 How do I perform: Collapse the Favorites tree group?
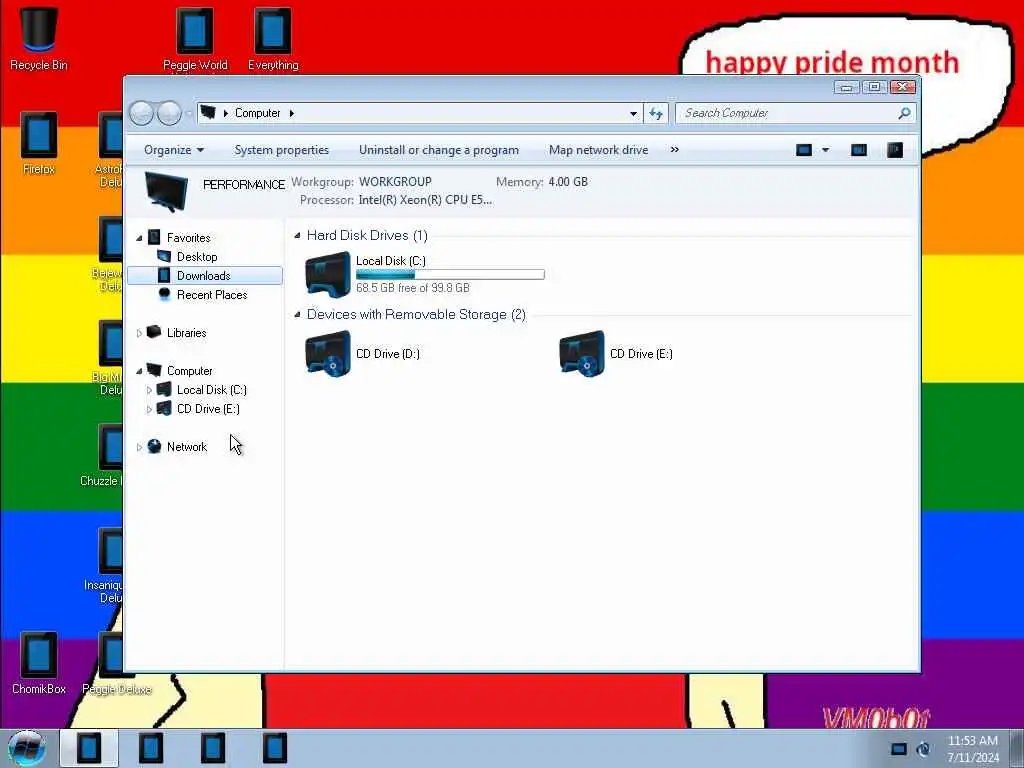coord(139,238)
